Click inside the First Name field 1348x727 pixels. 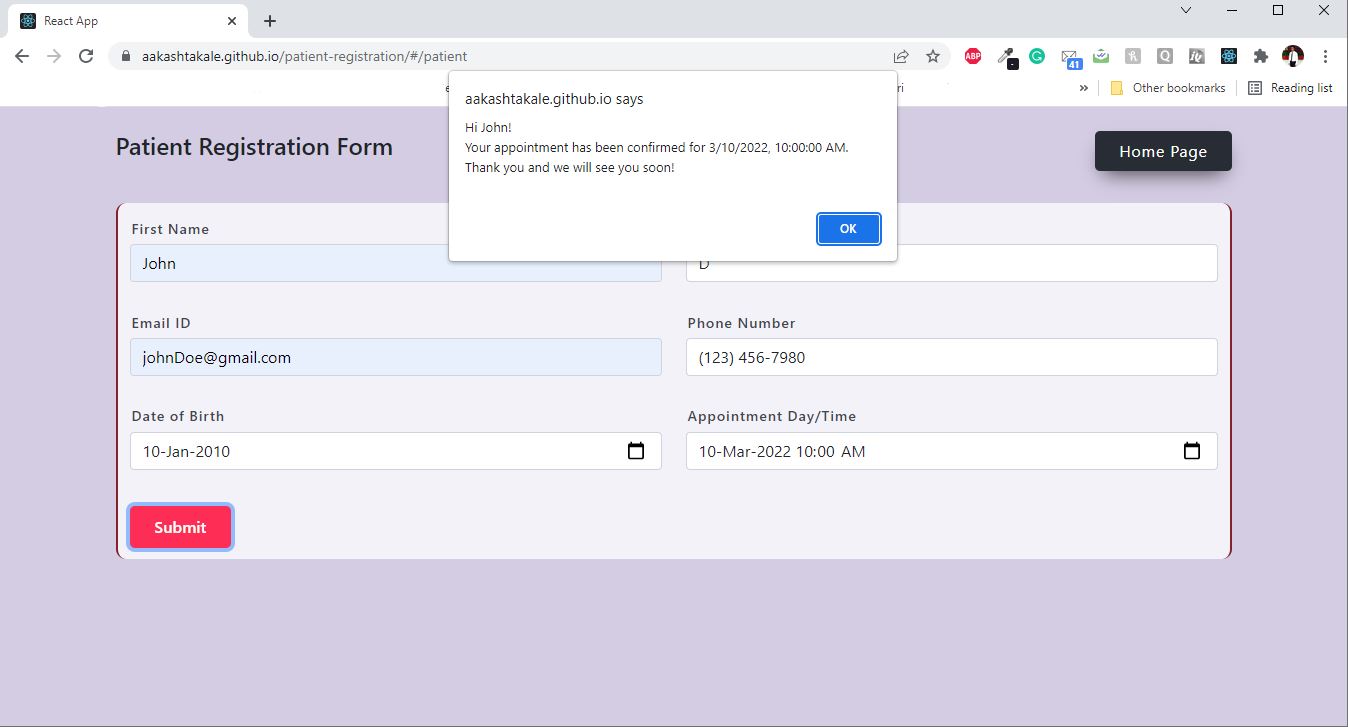[395, 263]
